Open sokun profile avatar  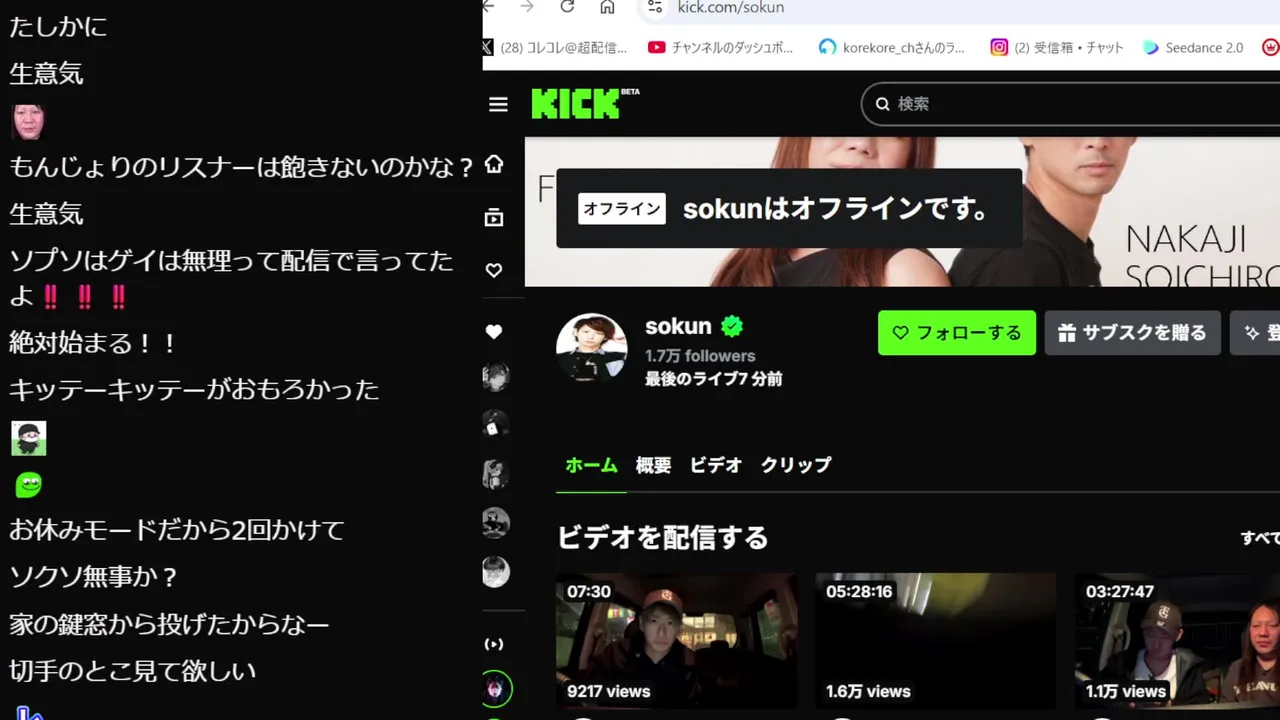point(592,348)
